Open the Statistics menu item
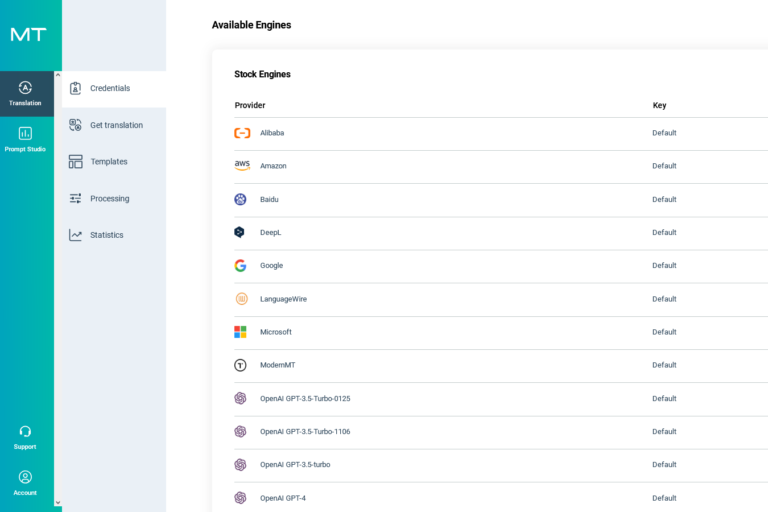Viewport: 768px width, 512px height. click(114, 235)
